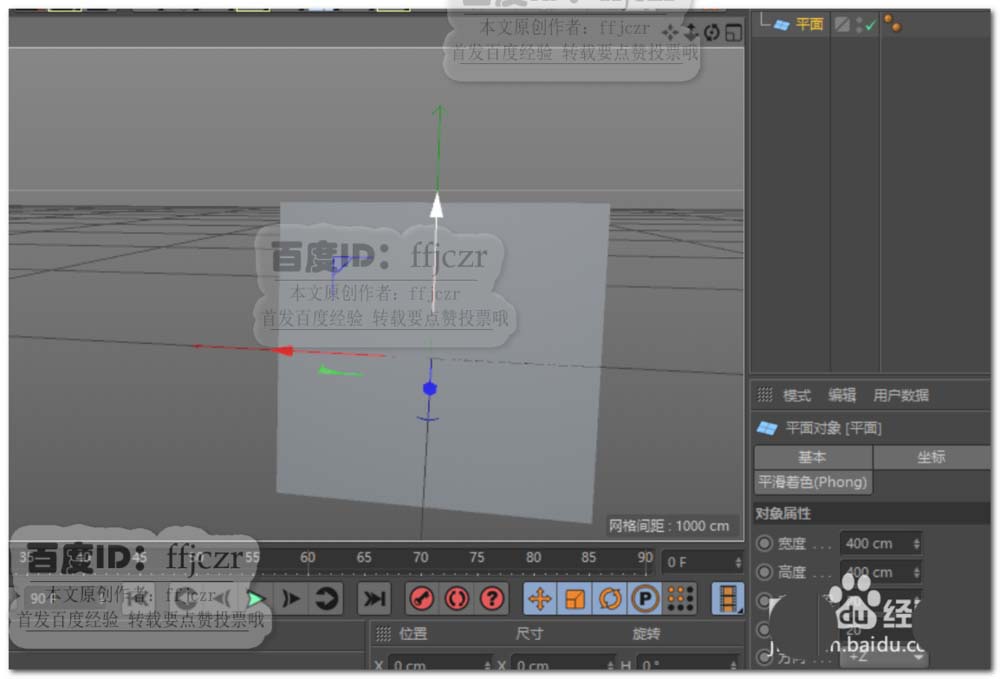Go to next frame

[291, 599]
